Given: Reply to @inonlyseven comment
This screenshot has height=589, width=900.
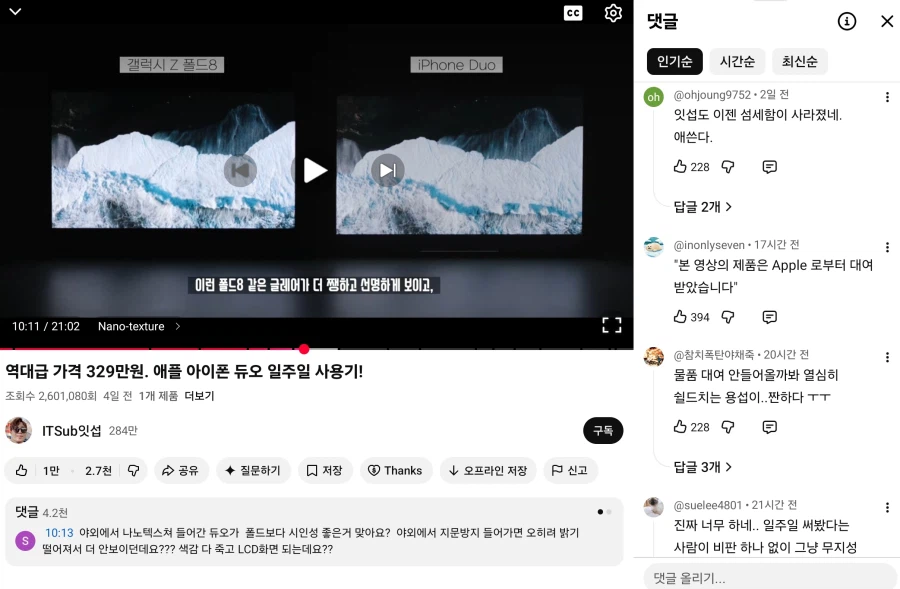Looking at the screenshot, I should [770, 317].
